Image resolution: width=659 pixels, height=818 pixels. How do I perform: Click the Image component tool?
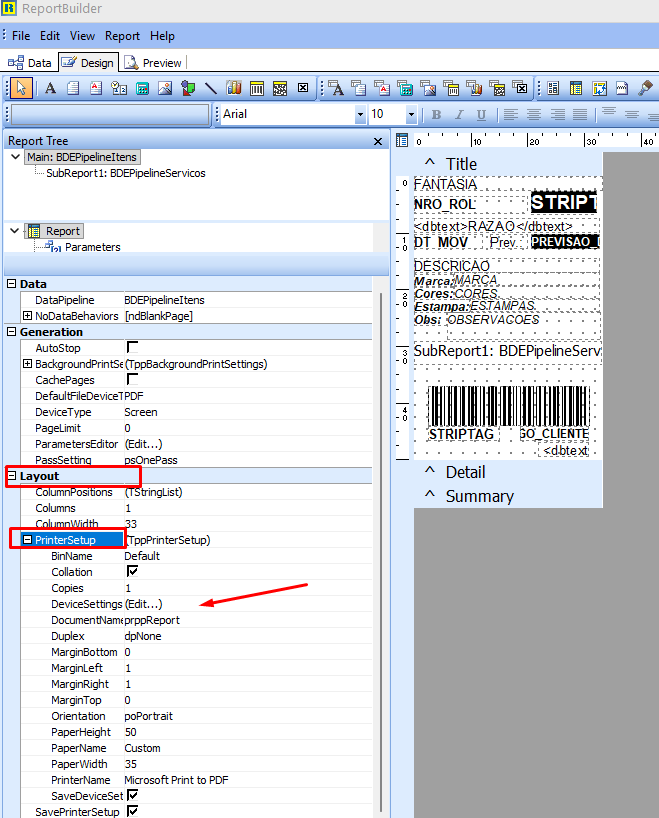[165, 88]
